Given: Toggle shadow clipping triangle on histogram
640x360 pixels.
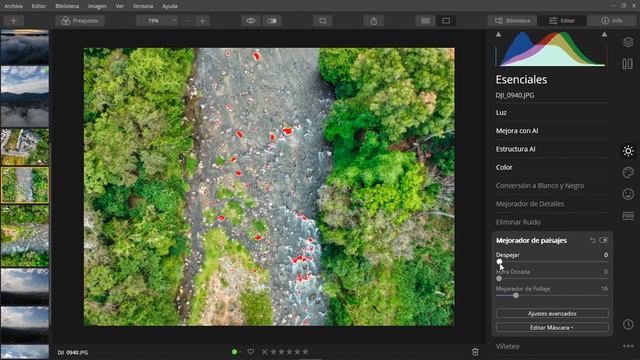Looking at the screenshot, I should click(498, 35).
